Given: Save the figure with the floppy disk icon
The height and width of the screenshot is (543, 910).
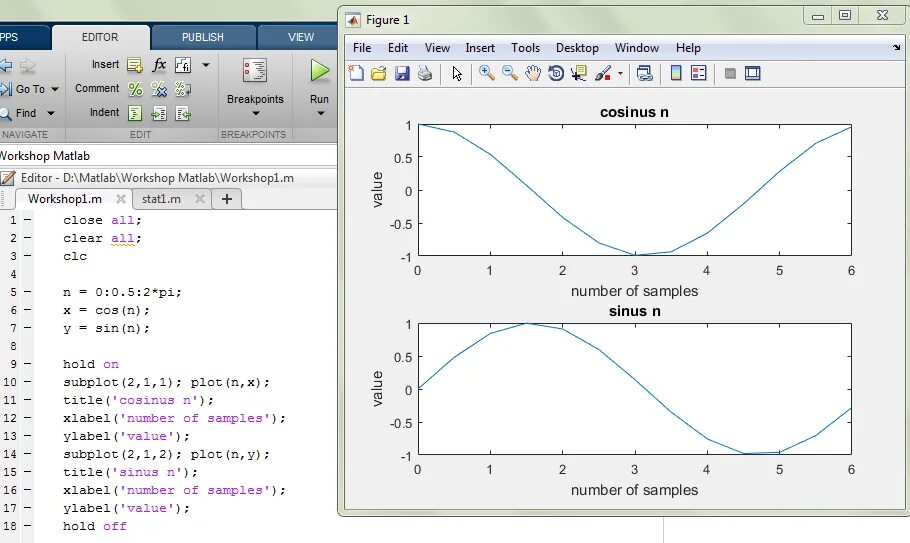Looking at the screenshot, I should 402,73.
